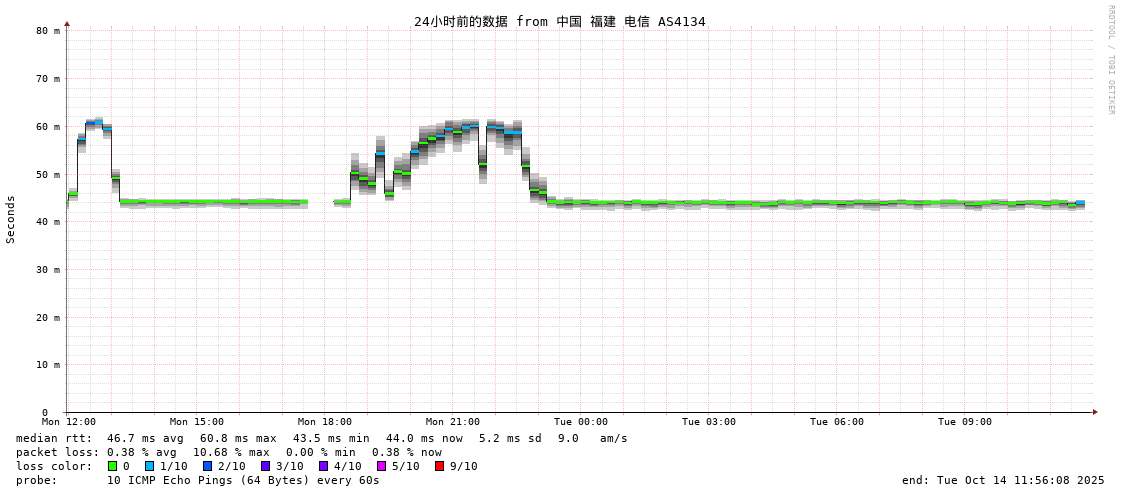Click the end timestamp Tue Oct 14
This screenshot has width=1121, height=494.
1003,480
